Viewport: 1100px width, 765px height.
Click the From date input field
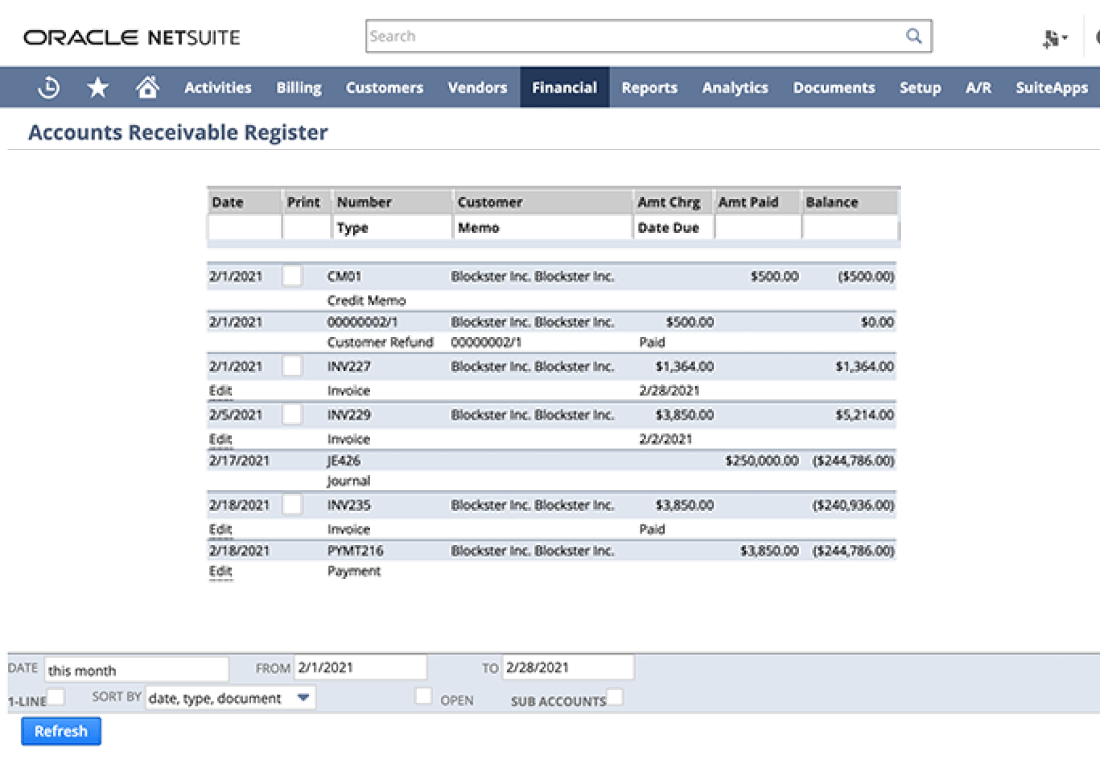[360, 667]
